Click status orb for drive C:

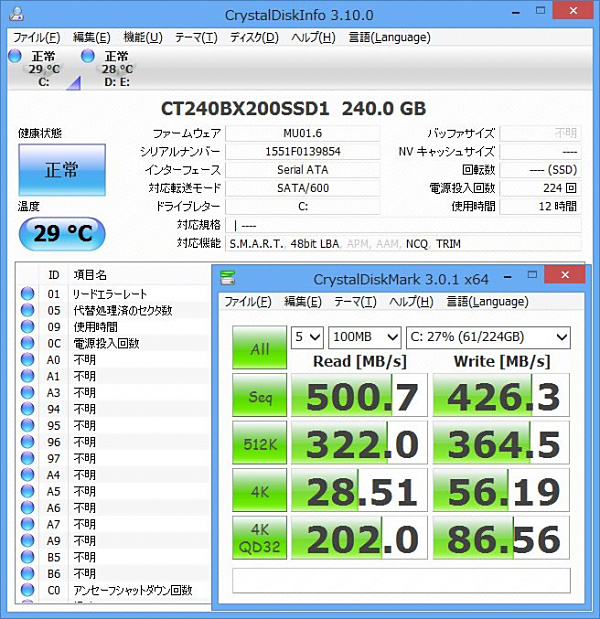pyautogui.click(x=15, y=56)
